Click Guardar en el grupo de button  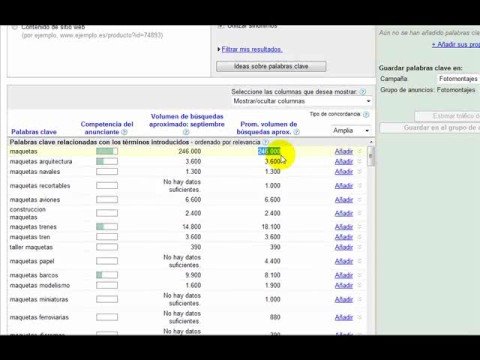point(430,128)
